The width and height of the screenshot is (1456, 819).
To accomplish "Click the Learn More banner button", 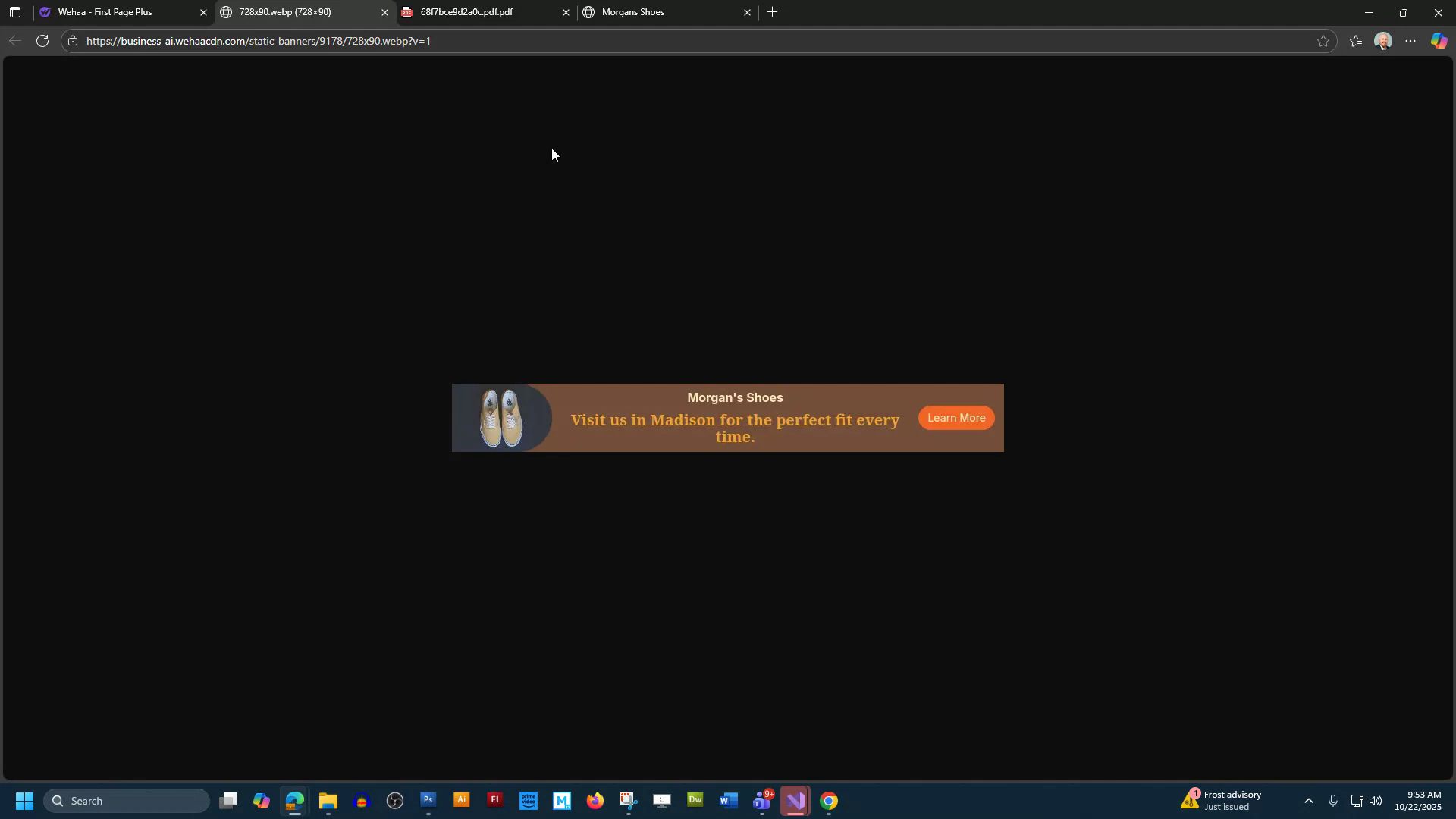I will 955,418.
